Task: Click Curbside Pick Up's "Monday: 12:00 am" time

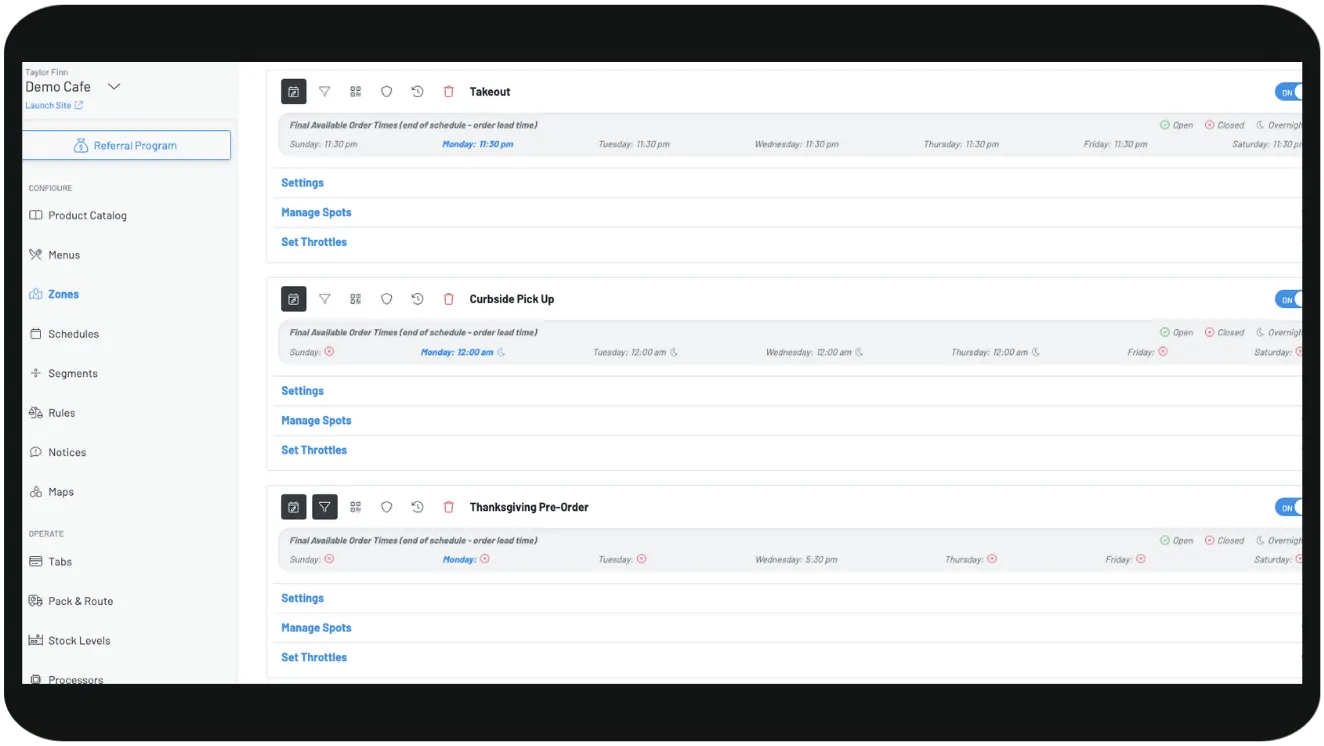Action: coord(463,352)
